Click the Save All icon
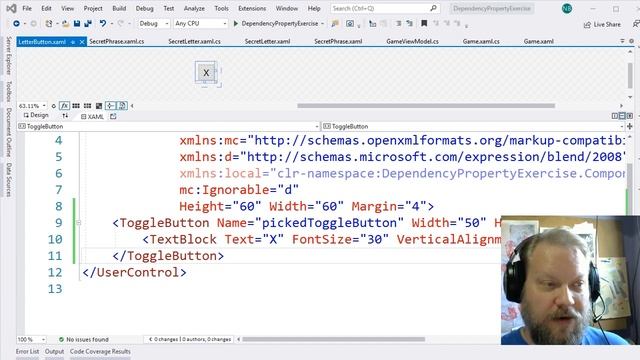Screen dimensions: 640x360 88,24
